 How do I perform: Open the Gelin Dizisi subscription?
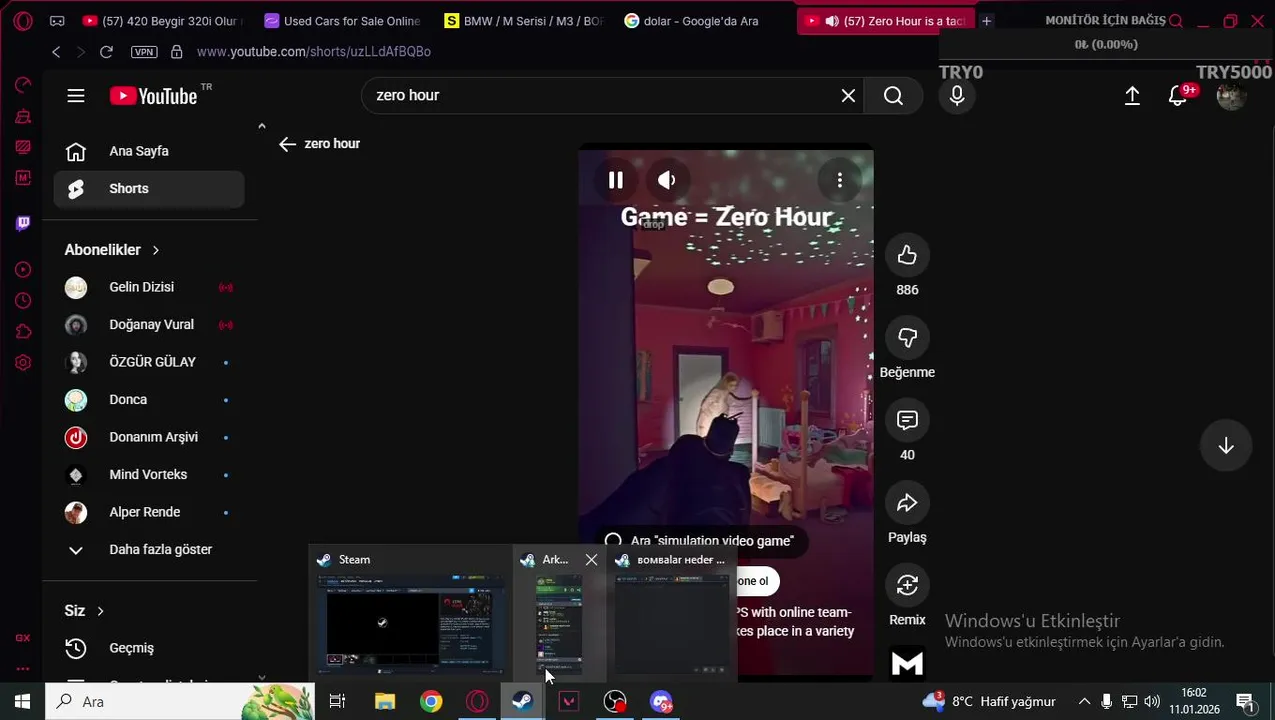(149, 288)
